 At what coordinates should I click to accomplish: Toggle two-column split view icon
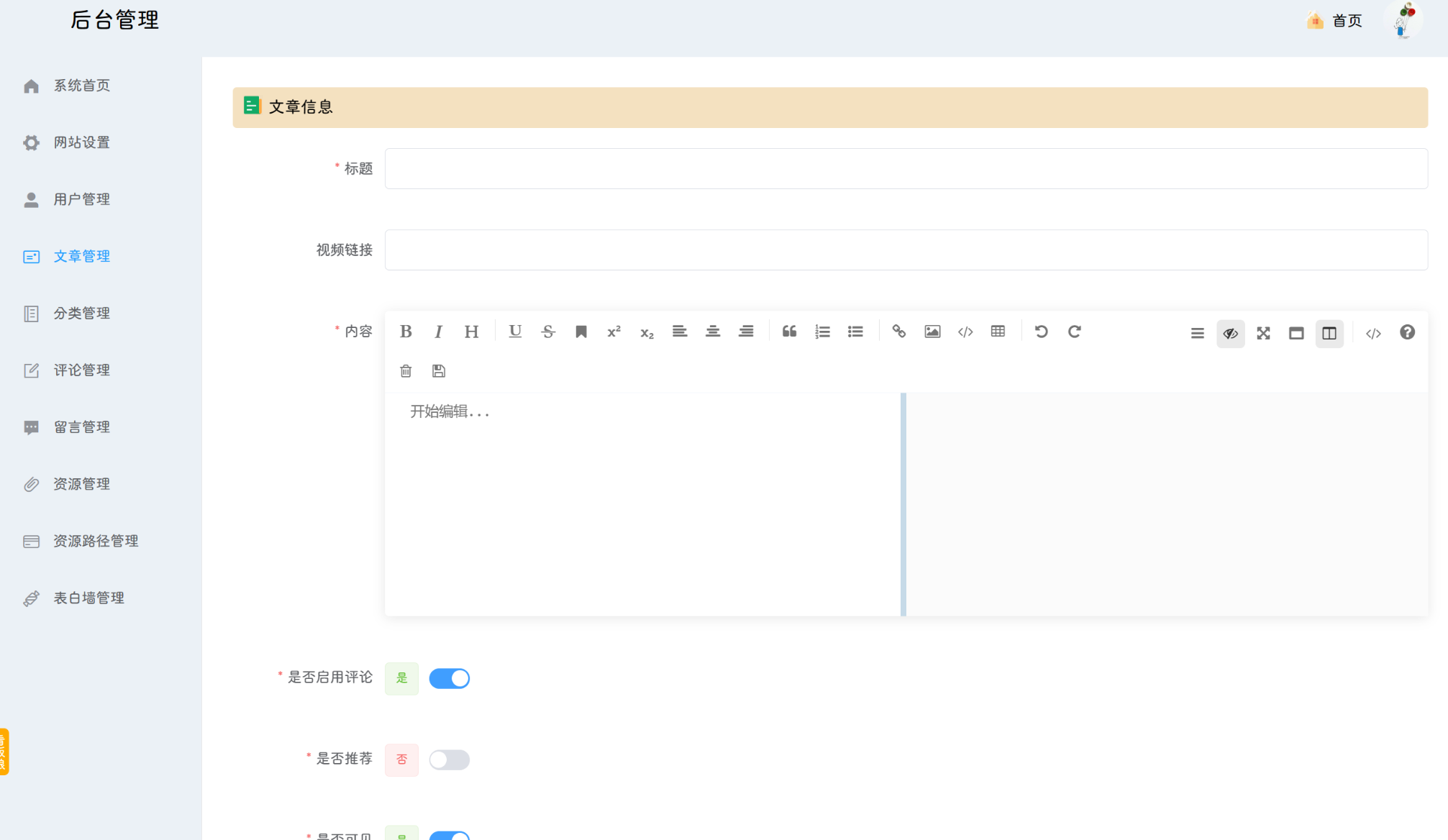[1329, 333]
